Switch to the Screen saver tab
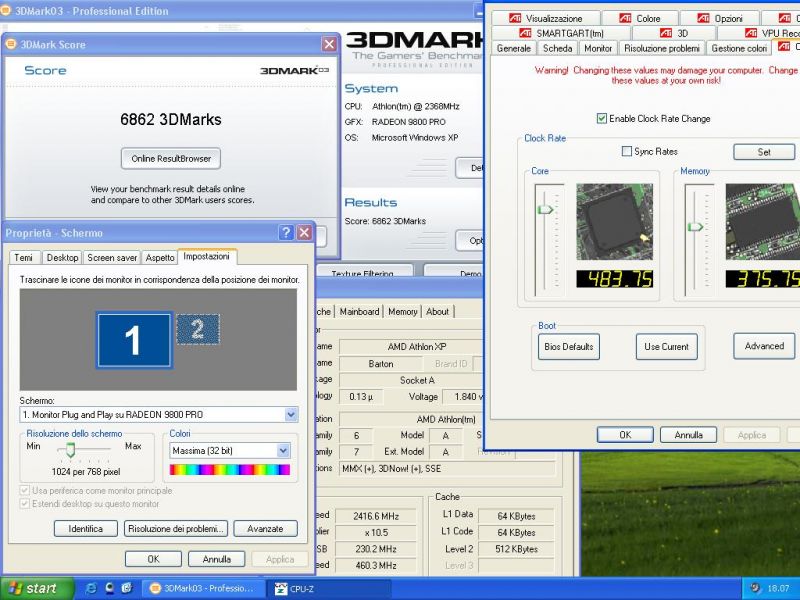The height and width of the screenshot is (600, 800). pyautogui.click(x=111, y=257)
